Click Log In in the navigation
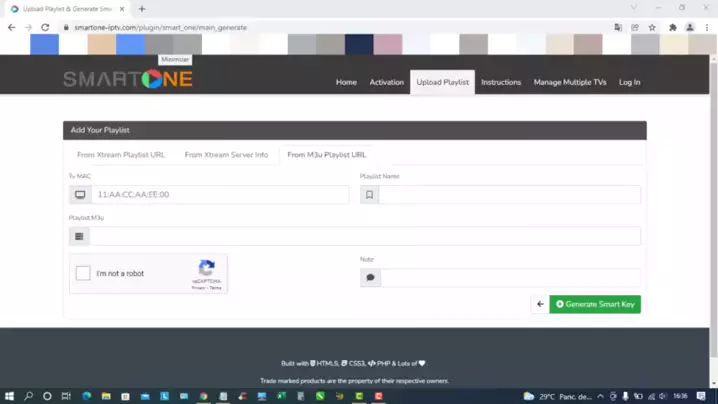The height and width of the screenshot is (404, 718). pyautogui.click(x=630, y=82)
